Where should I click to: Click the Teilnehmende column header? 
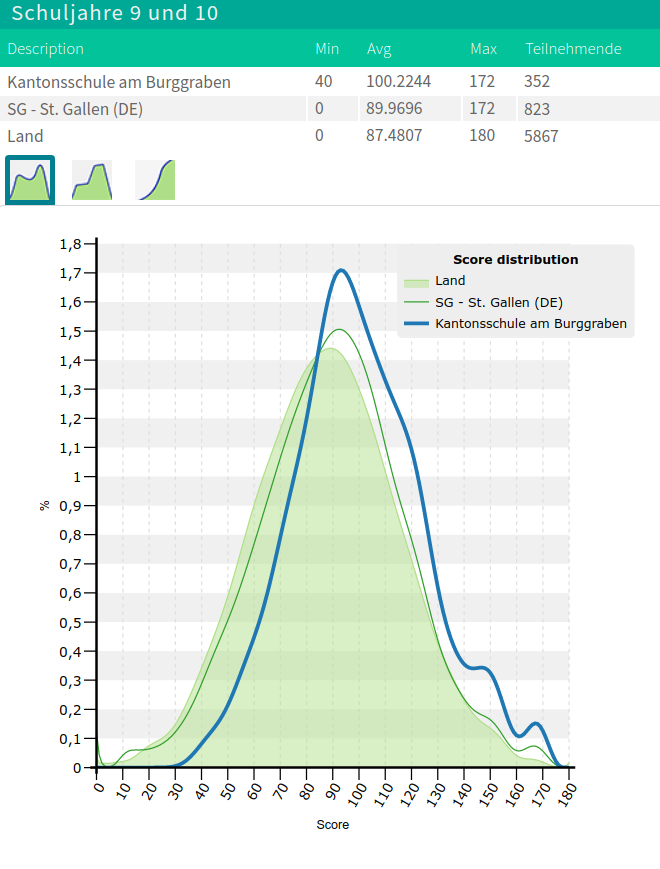[x=573, y=49]
